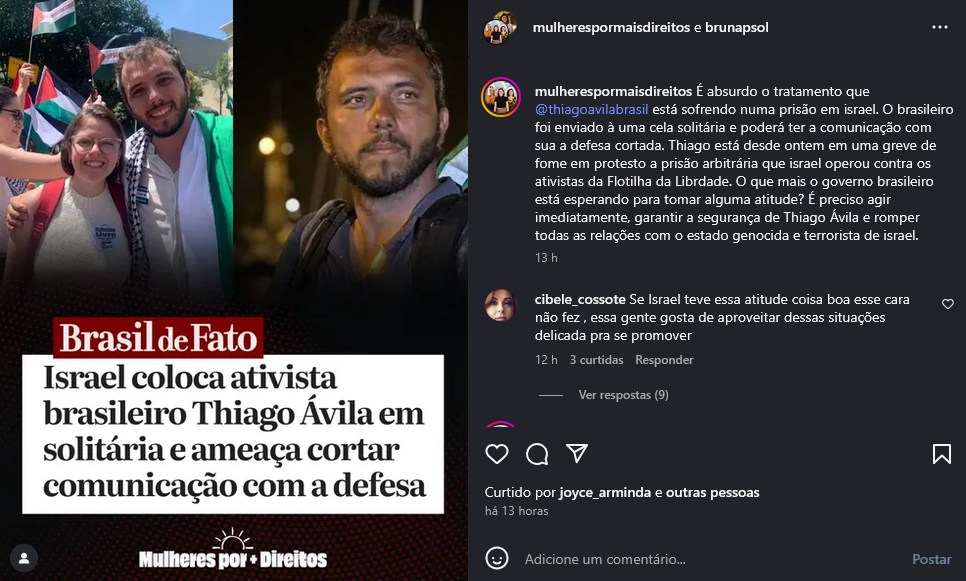The image size is (966, 581).
Task: Like cibele_cossote's comment heart
Action: tap(948, 304)
